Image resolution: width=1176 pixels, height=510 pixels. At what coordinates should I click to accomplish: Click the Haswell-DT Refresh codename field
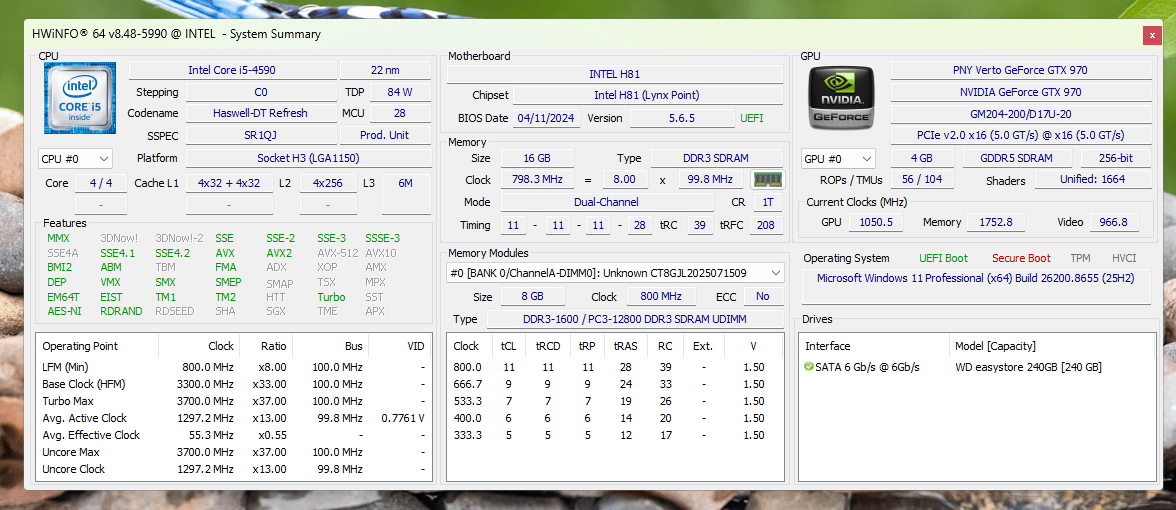pyautogui.click(x=260, y=113)
